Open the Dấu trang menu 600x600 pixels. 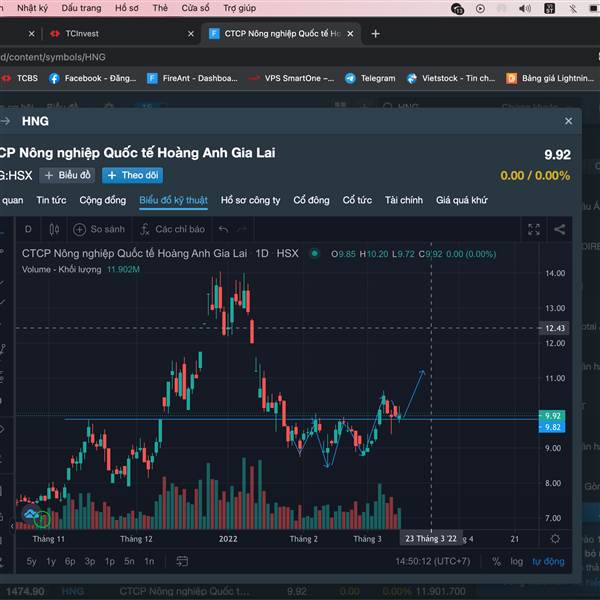tap(82, 8)
